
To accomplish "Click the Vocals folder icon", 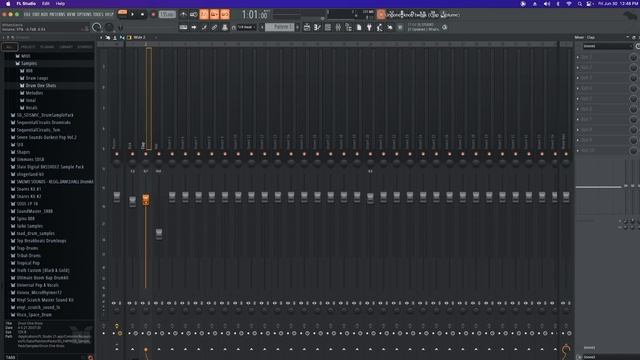I will click(x=22, y=108).
